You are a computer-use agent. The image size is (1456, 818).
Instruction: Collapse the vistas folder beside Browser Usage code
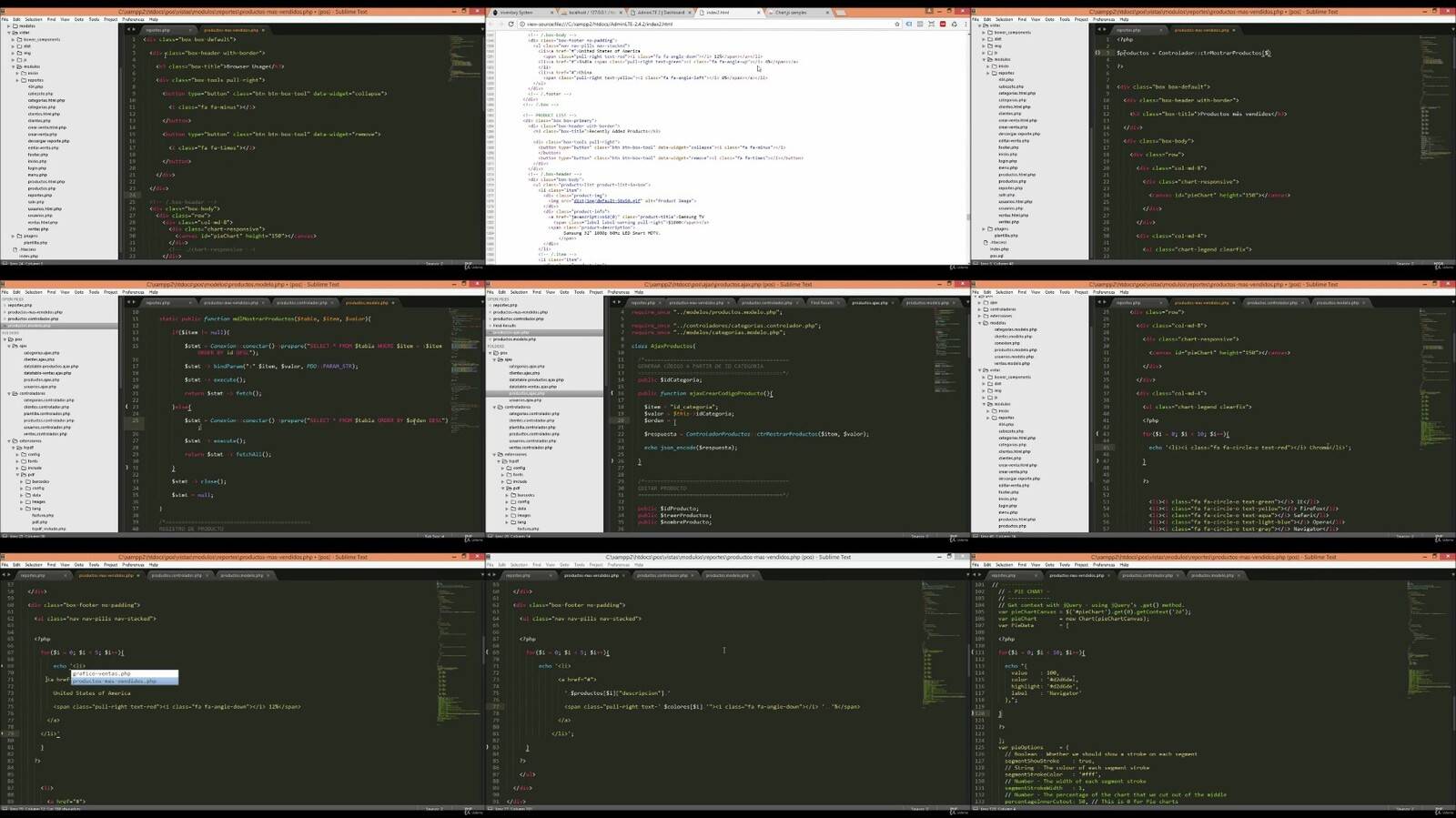tap(9, 33)
